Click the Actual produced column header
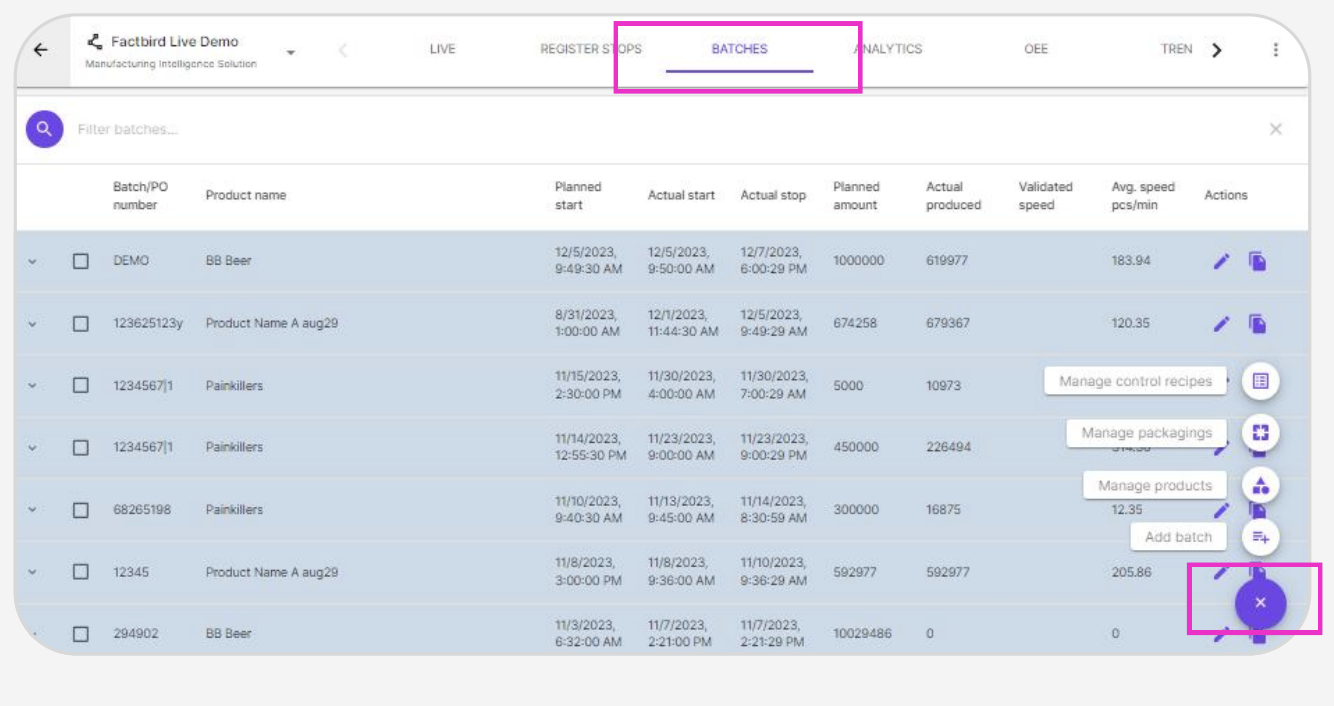Image resolution: width=1334 pixels, height=706 pixels. point(954,196)
